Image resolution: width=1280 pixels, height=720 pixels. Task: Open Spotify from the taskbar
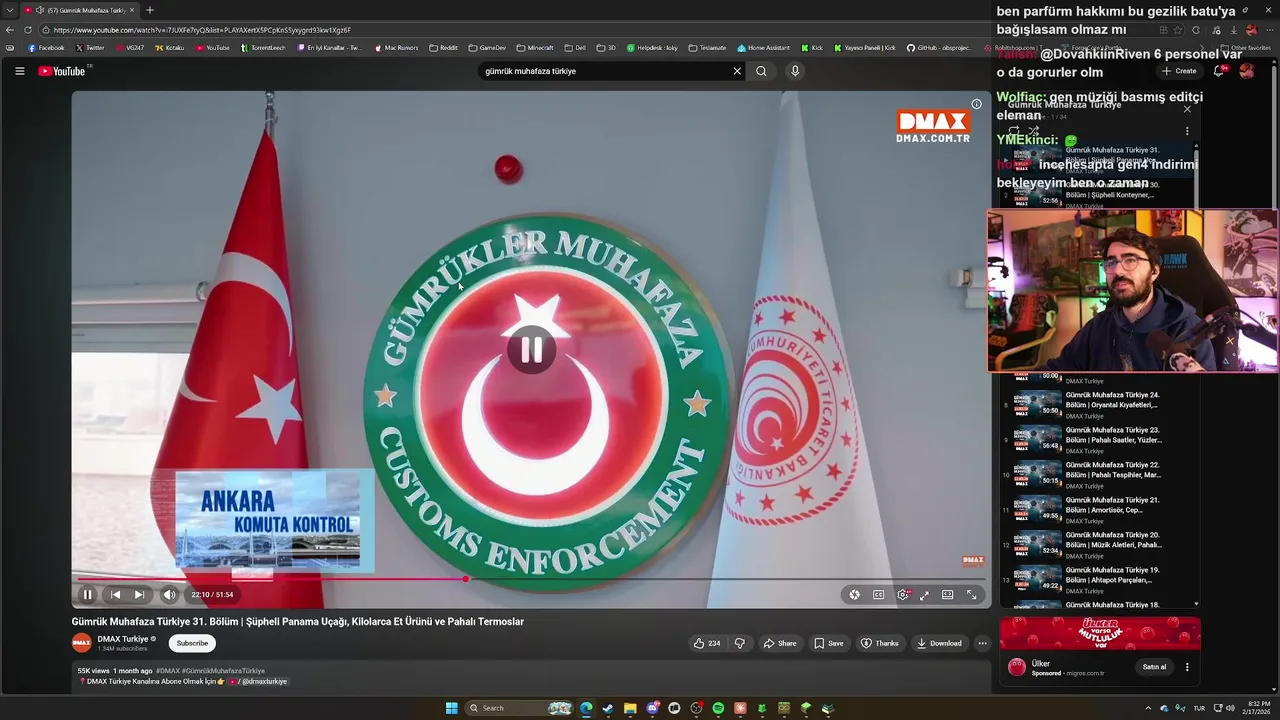point(718,708)
